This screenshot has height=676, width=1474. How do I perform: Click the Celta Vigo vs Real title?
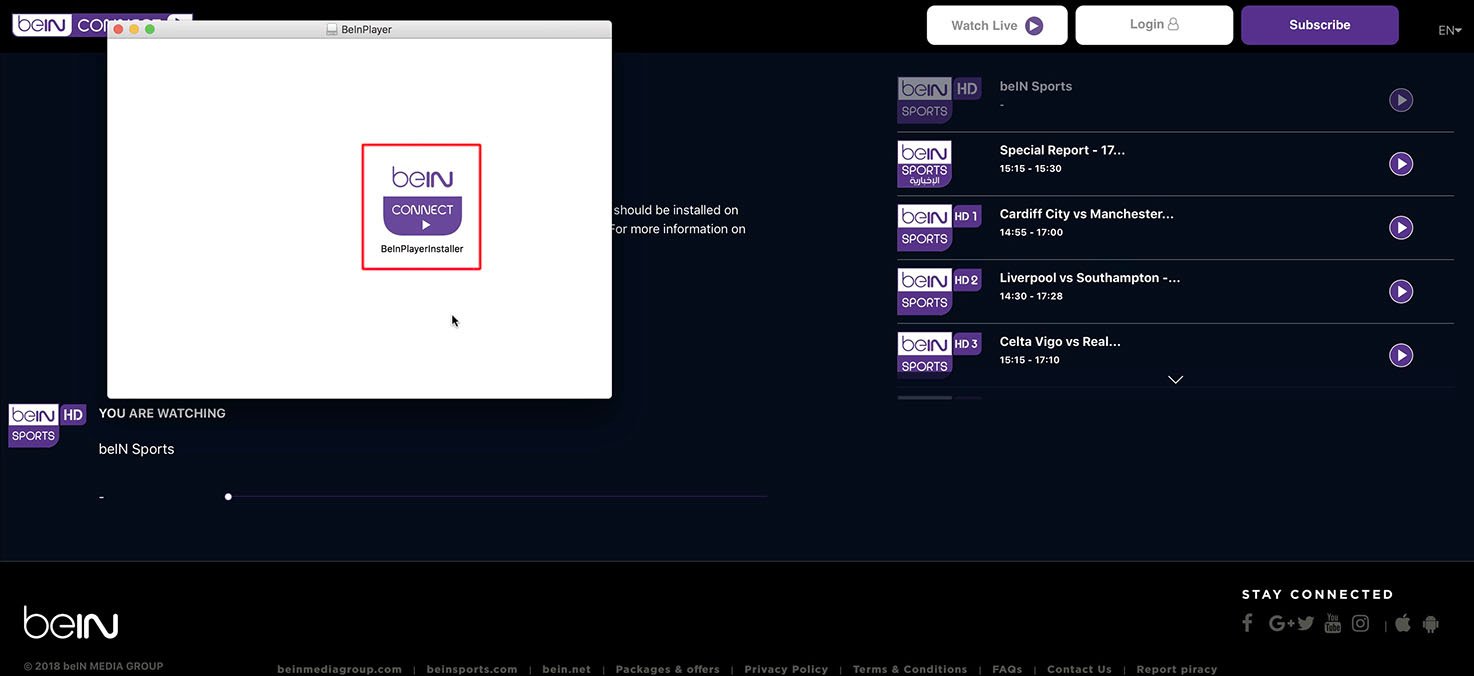point(1060,342)
